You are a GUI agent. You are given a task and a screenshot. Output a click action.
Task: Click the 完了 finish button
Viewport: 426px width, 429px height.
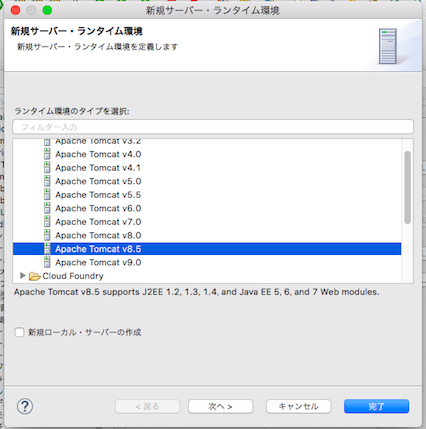click(x=376, y=406)
